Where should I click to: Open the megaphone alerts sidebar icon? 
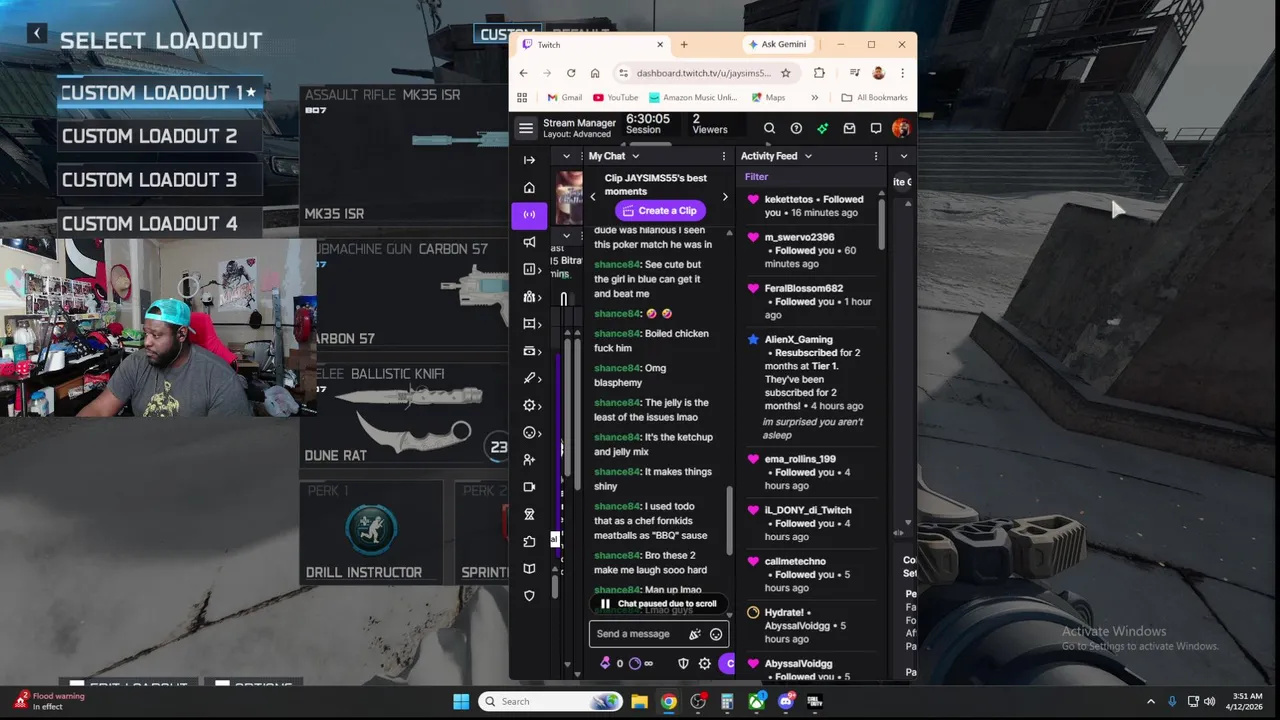coord(529,242)
